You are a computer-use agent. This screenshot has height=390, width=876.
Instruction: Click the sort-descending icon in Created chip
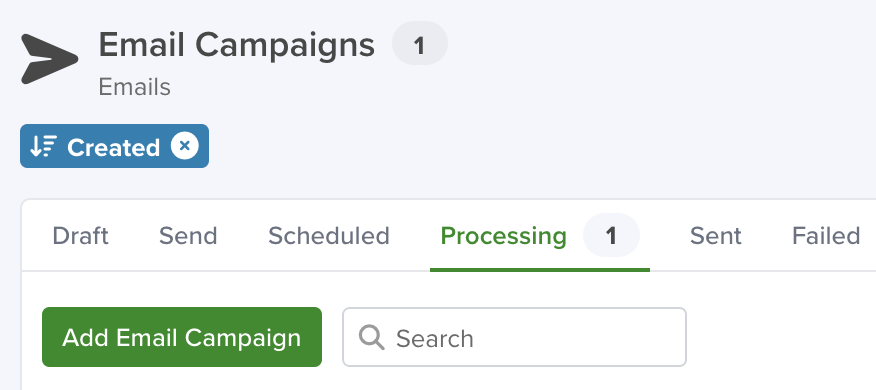coord(44,146)
